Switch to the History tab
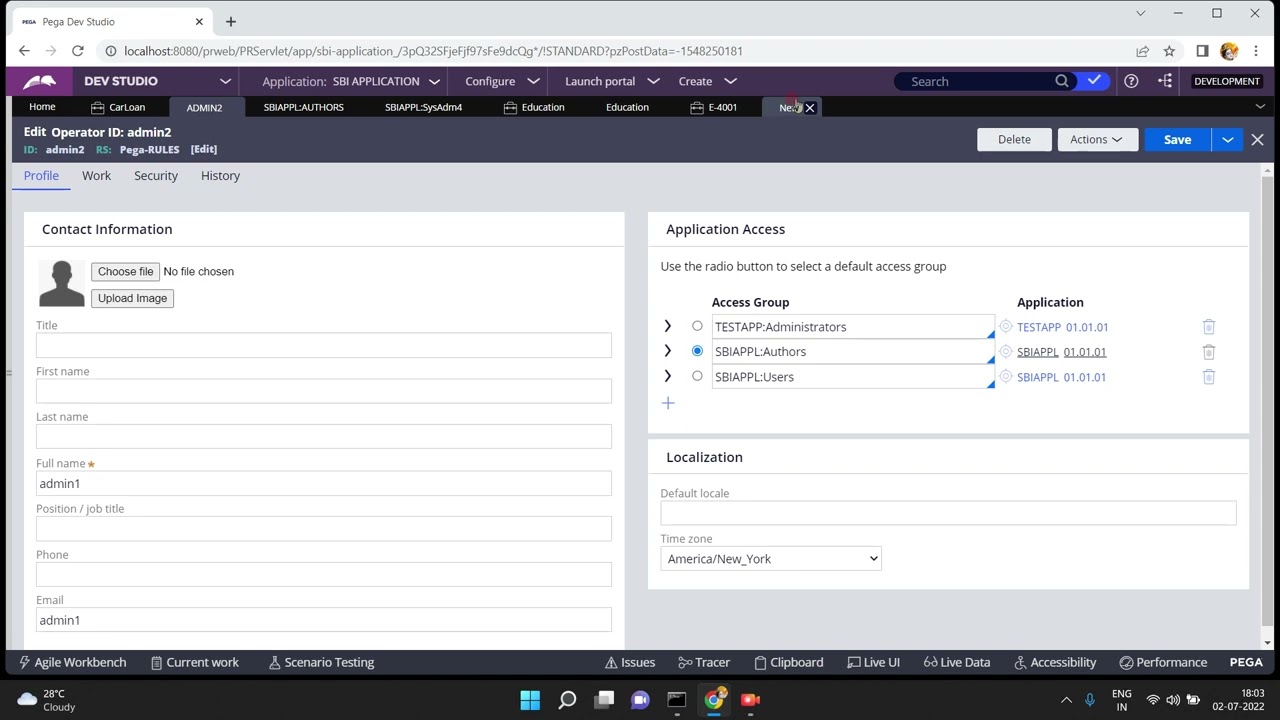The height and width of the screenshot is (720, 1280). [x=220, y=176]
